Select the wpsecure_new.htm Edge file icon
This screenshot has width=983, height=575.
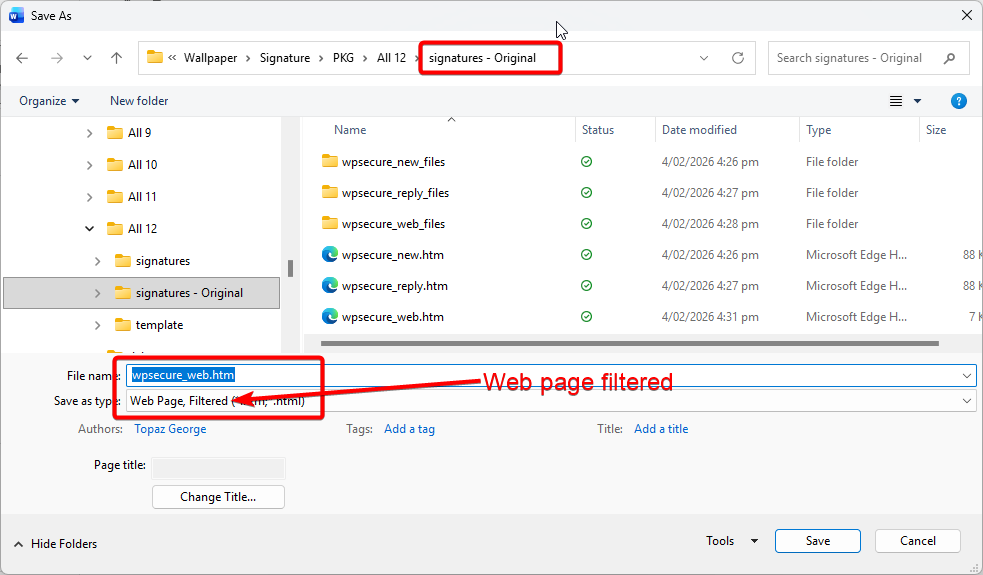coord(330,255)
